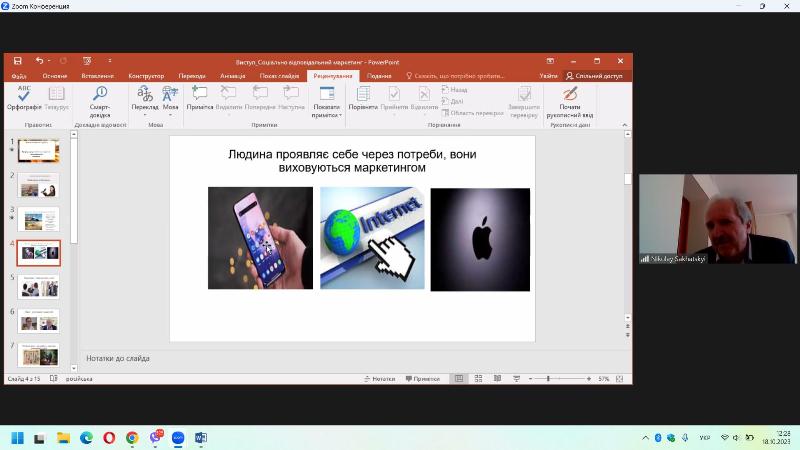
Task: Save the presentation with the floppy icon
Action: coord(17,61)
